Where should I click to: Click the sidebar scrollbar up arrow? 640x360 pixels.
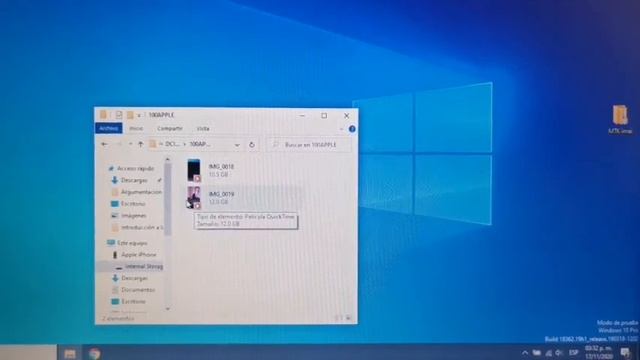(x=168, y=160)
